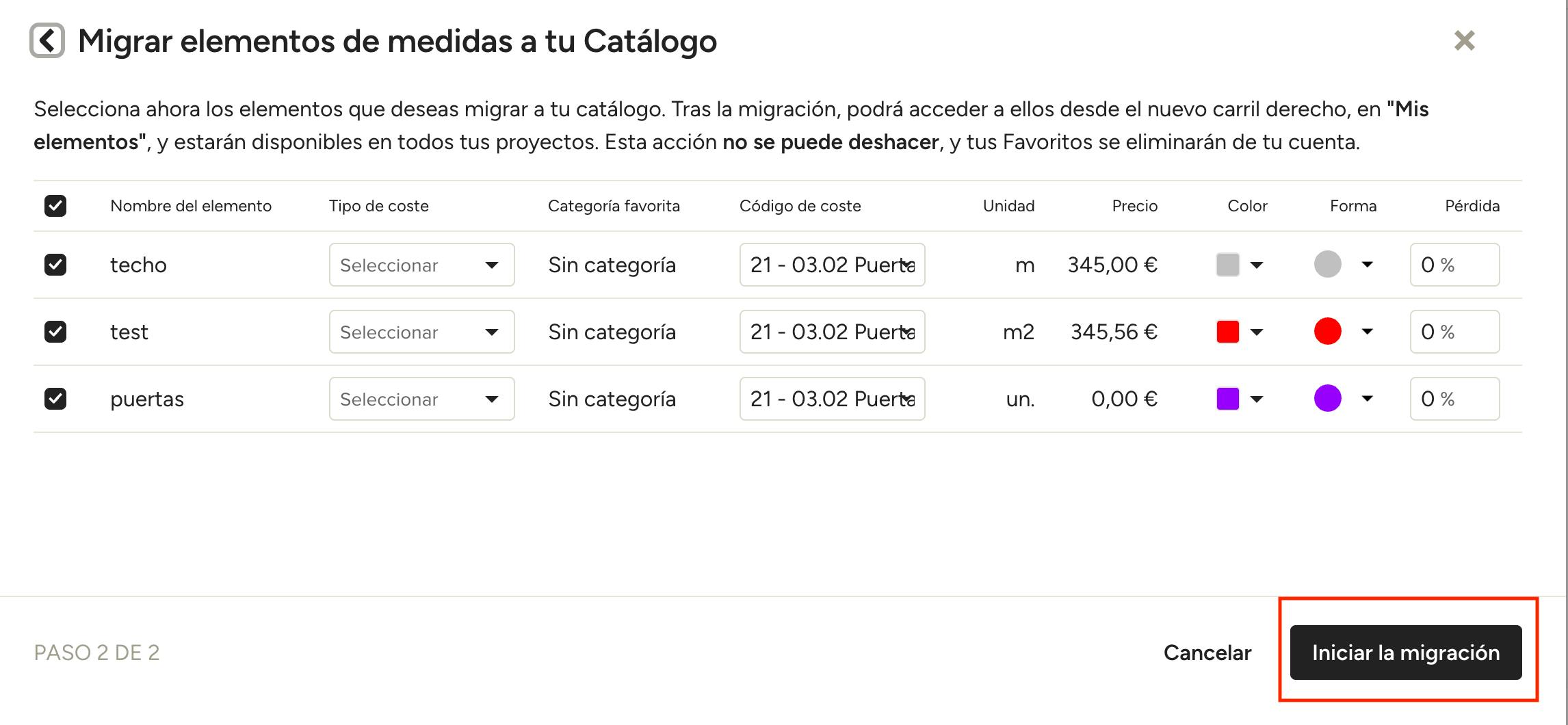Pick the red color swatch for test
The height and width of the screenshot is (725, 1568).
point(1228,332)
